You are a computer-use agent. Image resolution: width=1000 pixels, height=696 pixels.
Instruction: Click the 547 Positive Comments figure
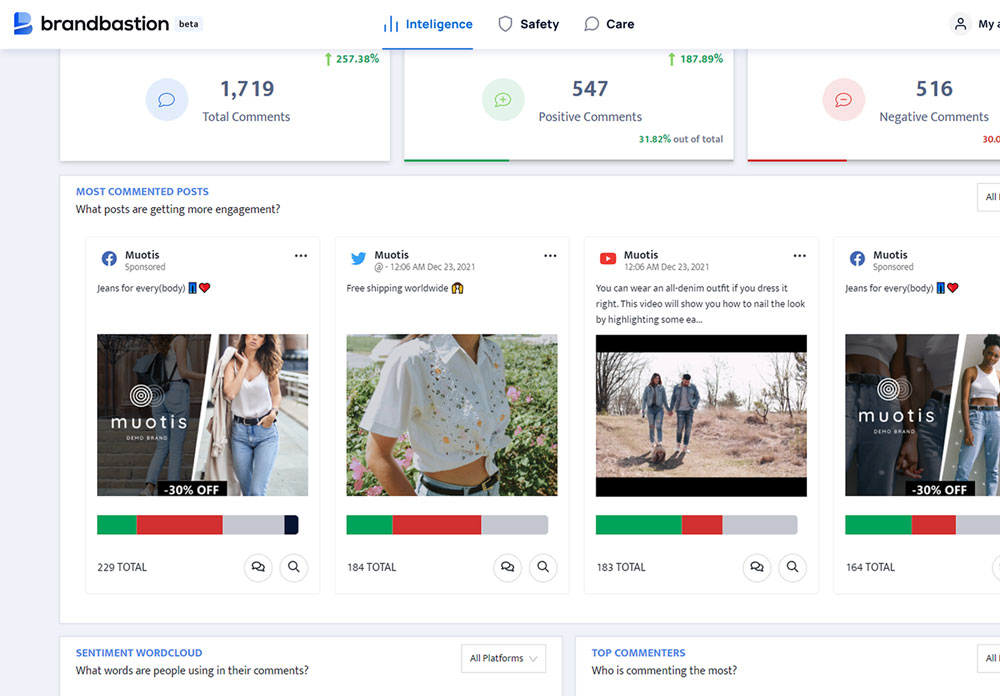(590, 89)
